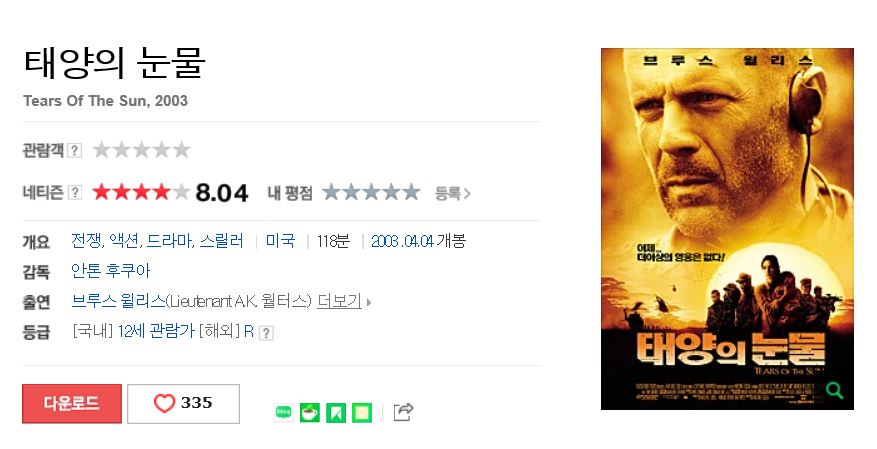This screenshot has width=877, height=449.
Task: Share to Naver Cafe with the cup icon
Action: coord(310,413)
